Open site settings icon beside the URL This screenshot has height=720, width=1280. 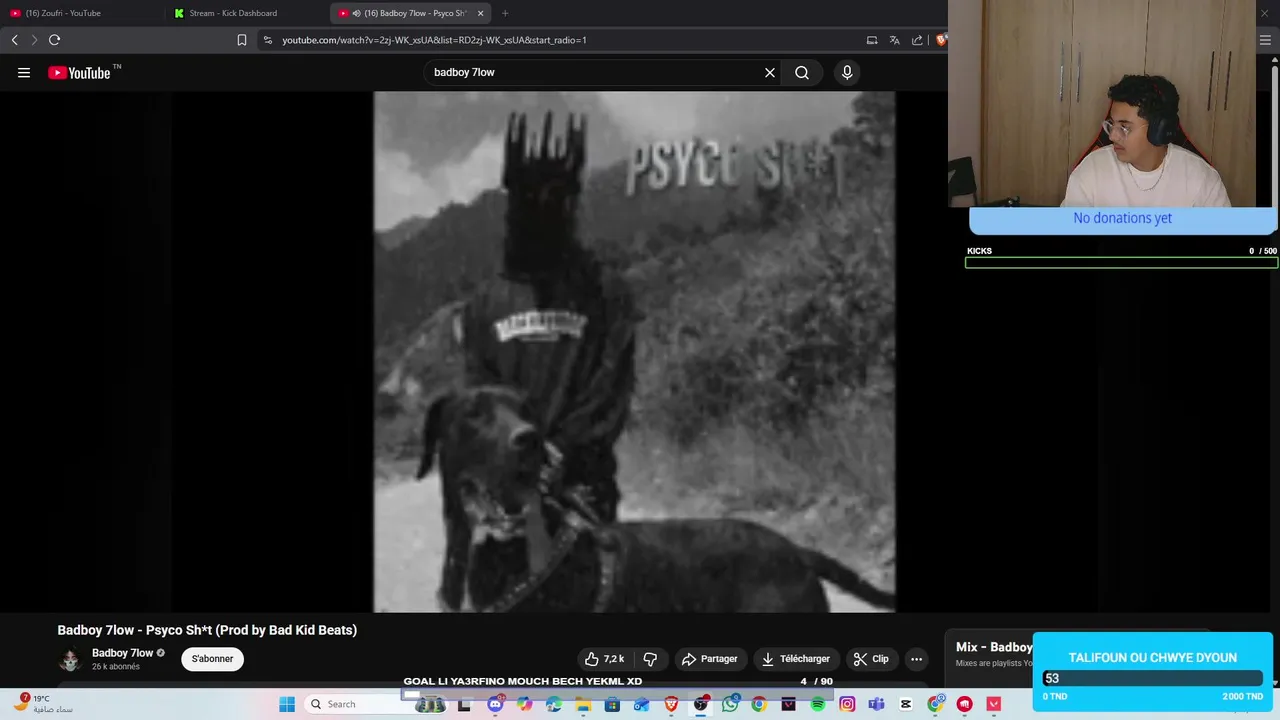pos(267,40)
